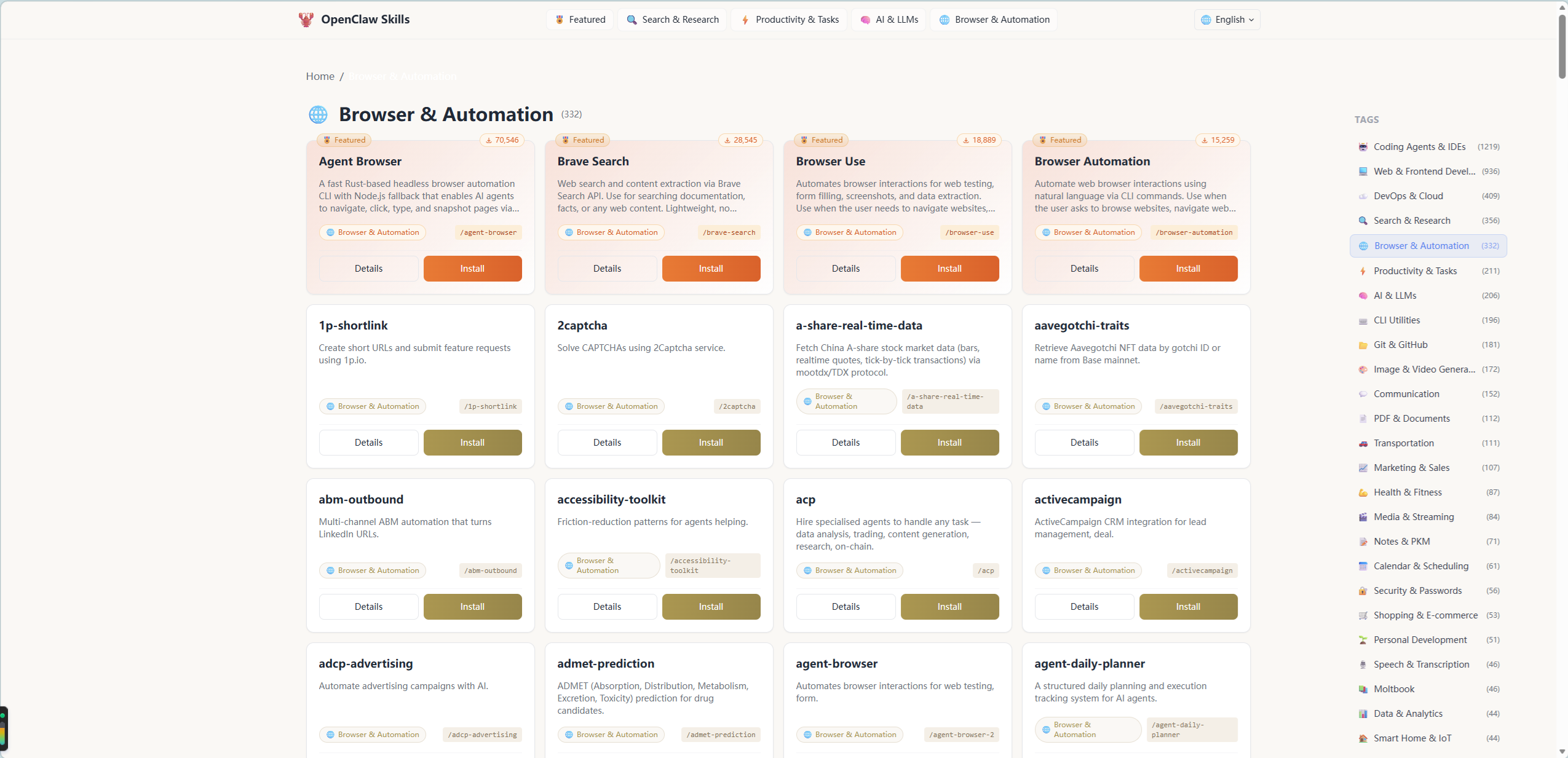Click the Security & Passwords lock icon

(1363, 591)
